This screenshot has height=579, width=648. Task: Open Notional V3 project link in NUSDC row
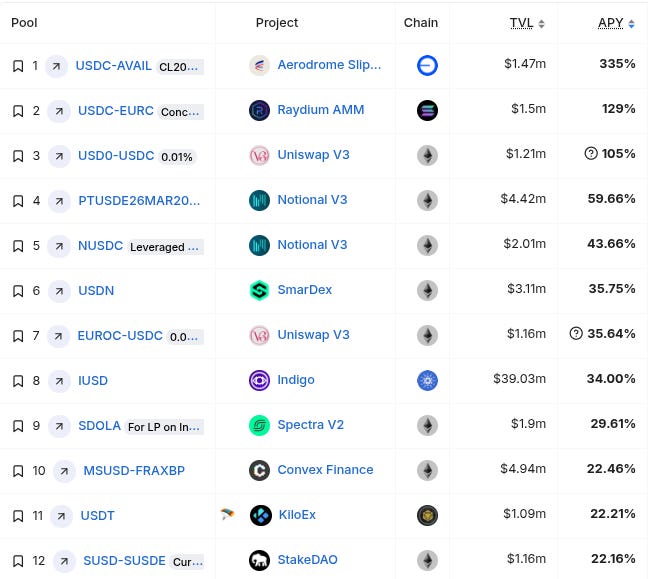(x=312, y=245)
